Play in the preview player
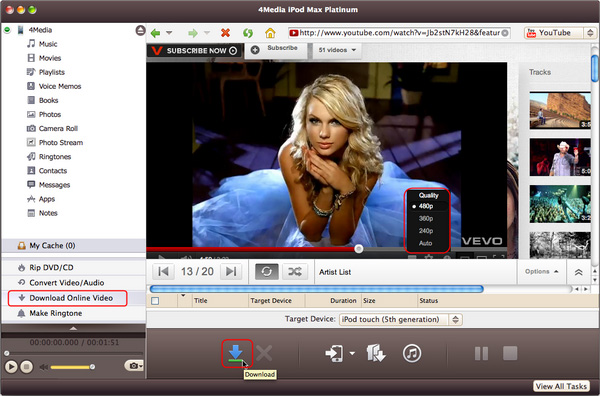Viewport: 600px width, 396px height. 11,367
